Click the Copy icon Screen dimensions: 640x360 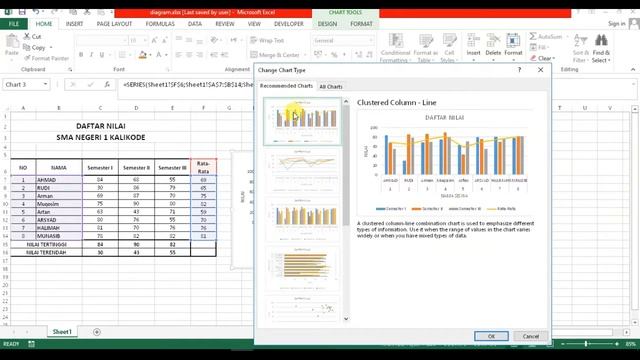pyautogui.click(x=27, y=47)
